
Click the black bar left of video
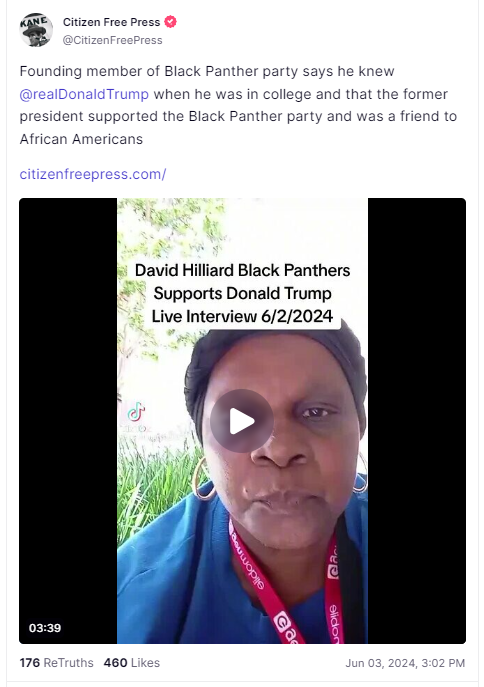pyautogui.click(x=68, y=421)
